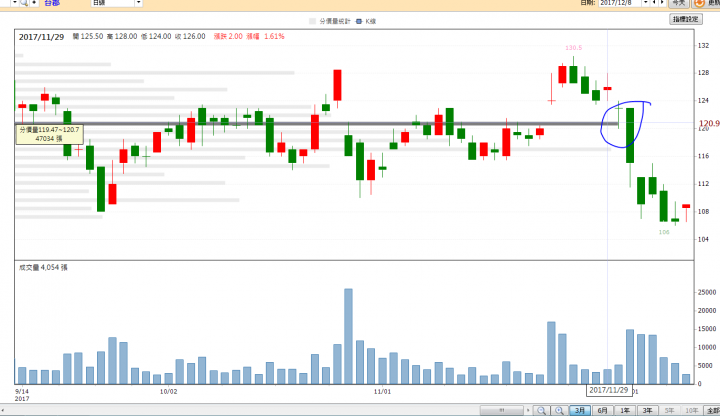Click the large green candlestick circled near 12/01
The image size is (720, 416).
pos(630,135)
